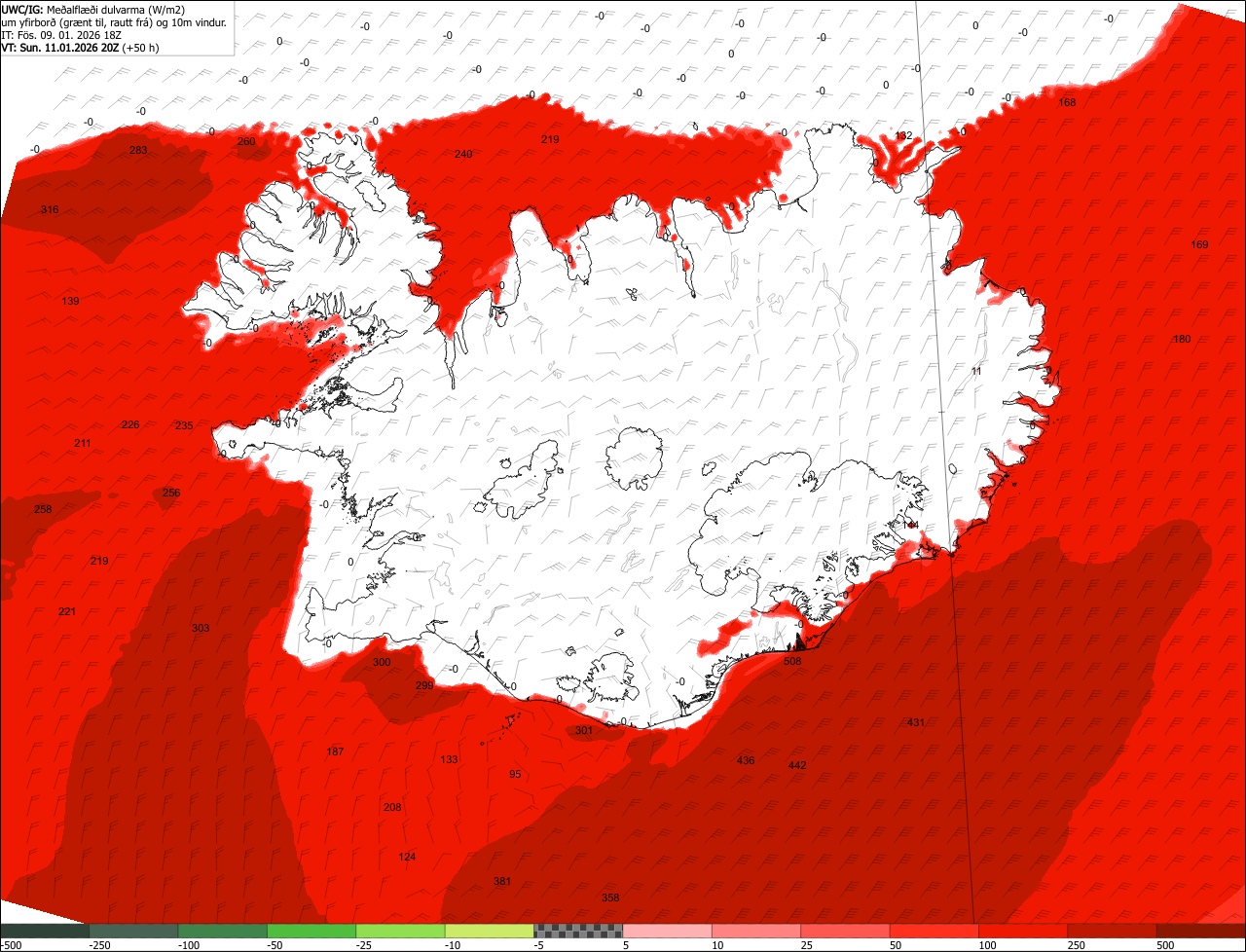Select the inland value 11 in east Iceland
The width and height of the screenshot is (1246, 952).
coord(976,371)
